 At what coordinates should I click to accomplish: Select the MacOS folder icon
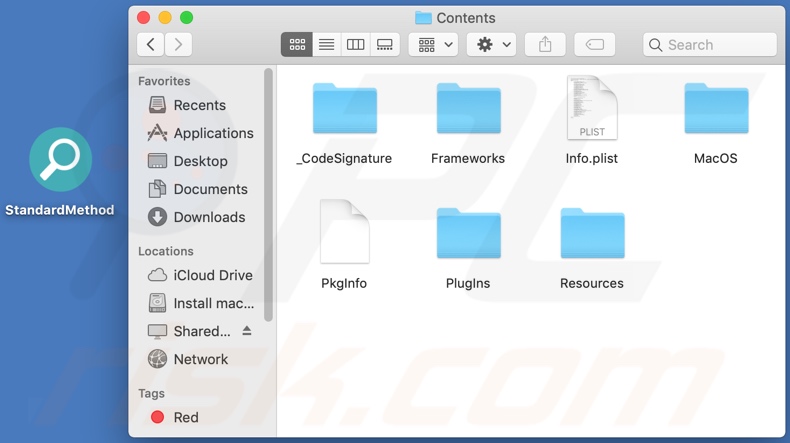click(x=716, y=108)
